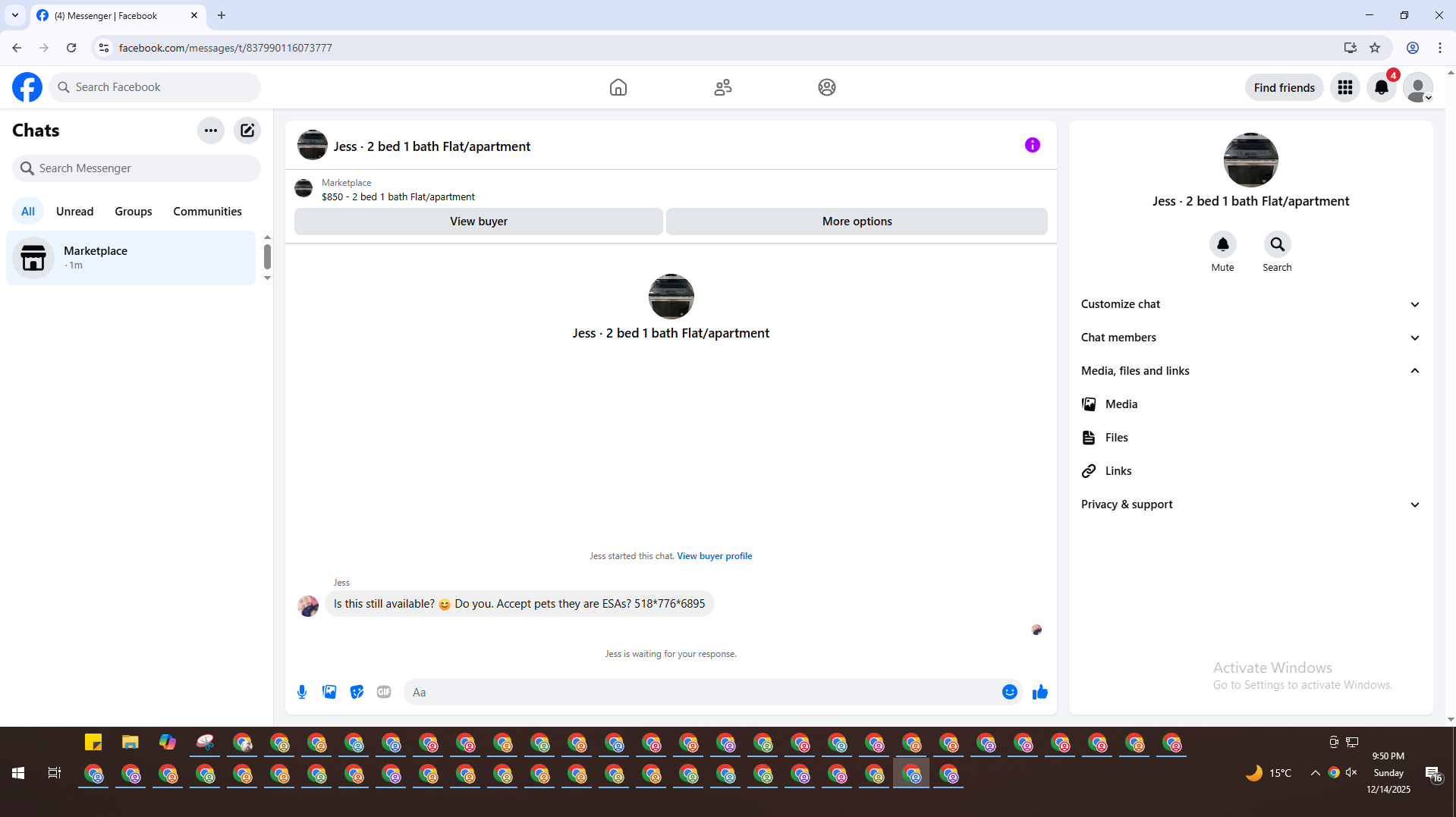Viewport: 1456px width, 817px height.
Task: Open the Windows notification center
Action: tap(1433, 774)
